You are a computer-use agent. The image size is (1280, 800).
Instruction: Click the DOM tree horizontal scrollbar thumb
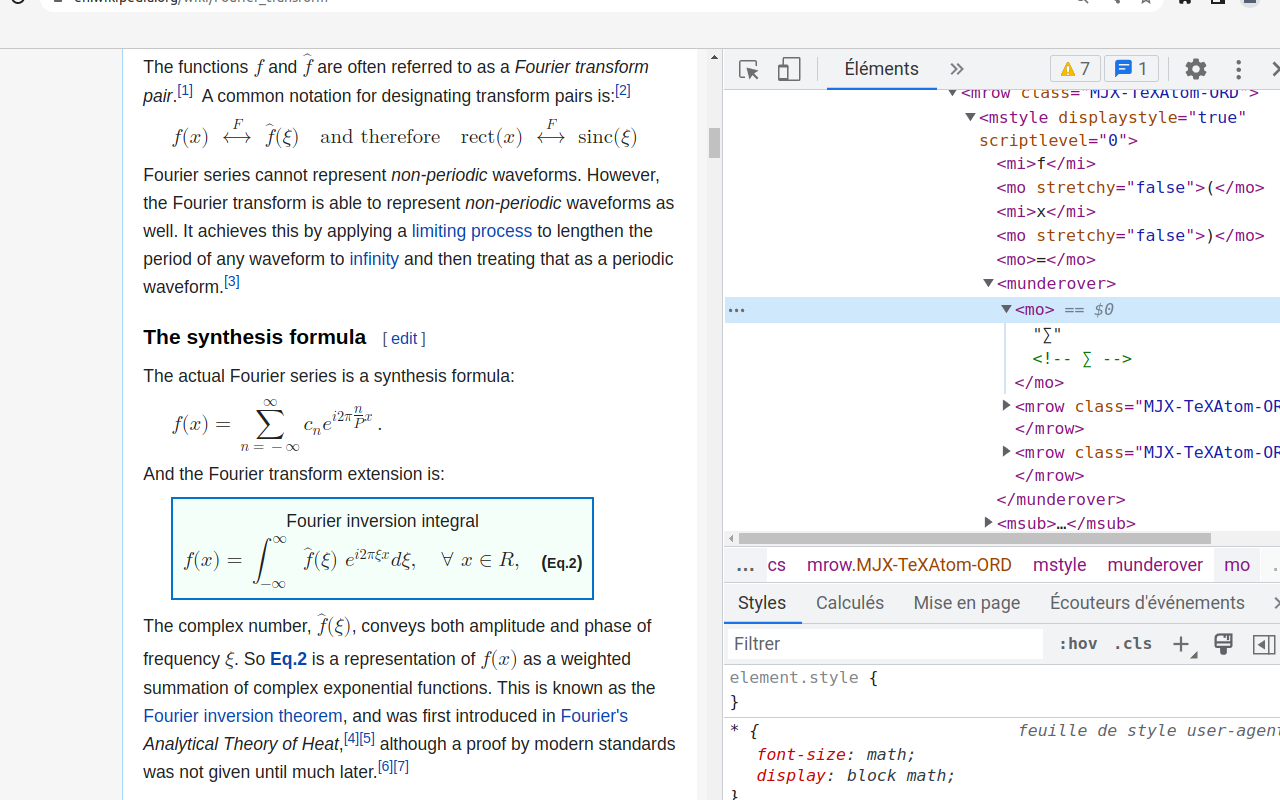975,538
